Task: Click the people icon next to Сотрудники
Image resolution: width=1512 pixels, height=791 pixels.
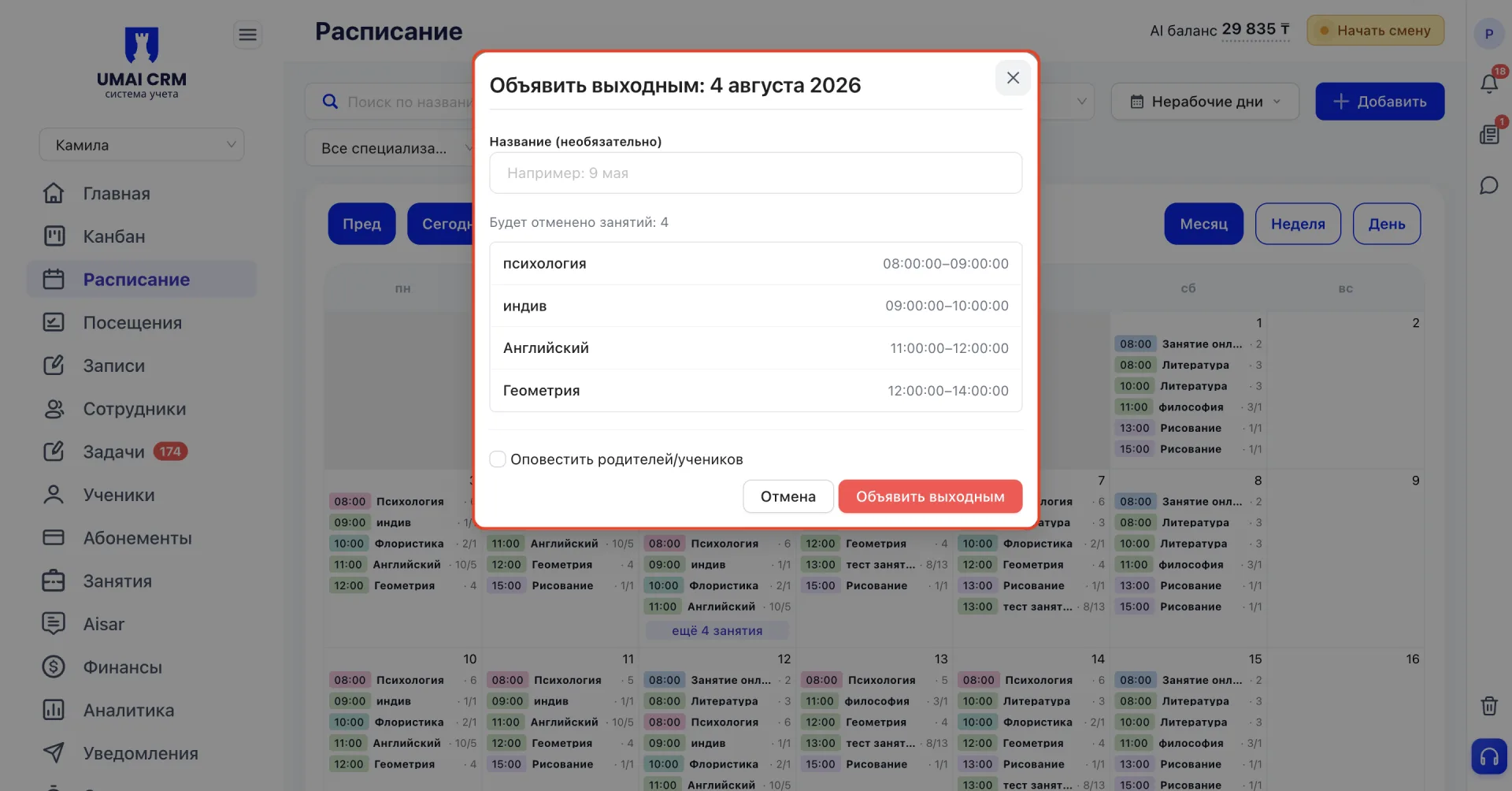Action: (54, 408)
